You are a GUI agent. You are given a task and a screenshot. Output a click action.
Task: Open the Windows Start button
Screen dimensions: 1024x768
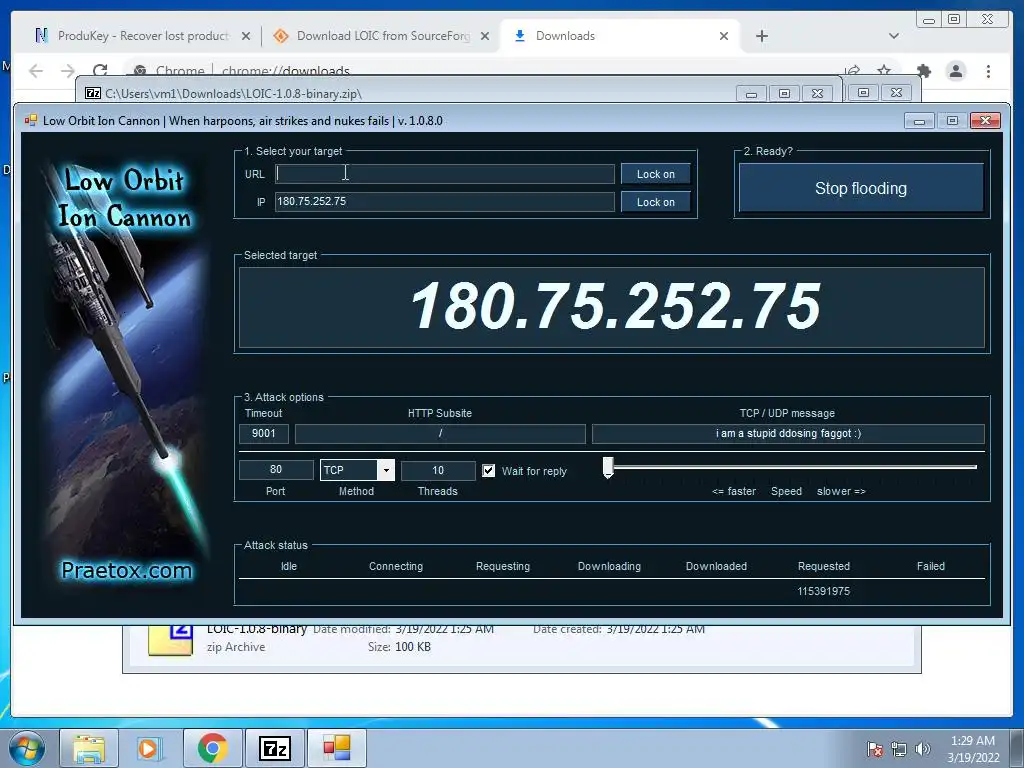pos(27,748)
